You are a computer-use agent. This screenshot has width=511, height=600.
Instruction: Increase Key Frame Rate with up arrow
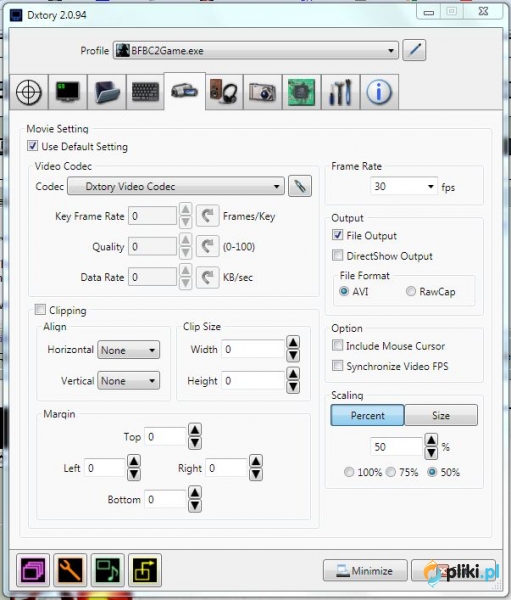click(185, 209)
